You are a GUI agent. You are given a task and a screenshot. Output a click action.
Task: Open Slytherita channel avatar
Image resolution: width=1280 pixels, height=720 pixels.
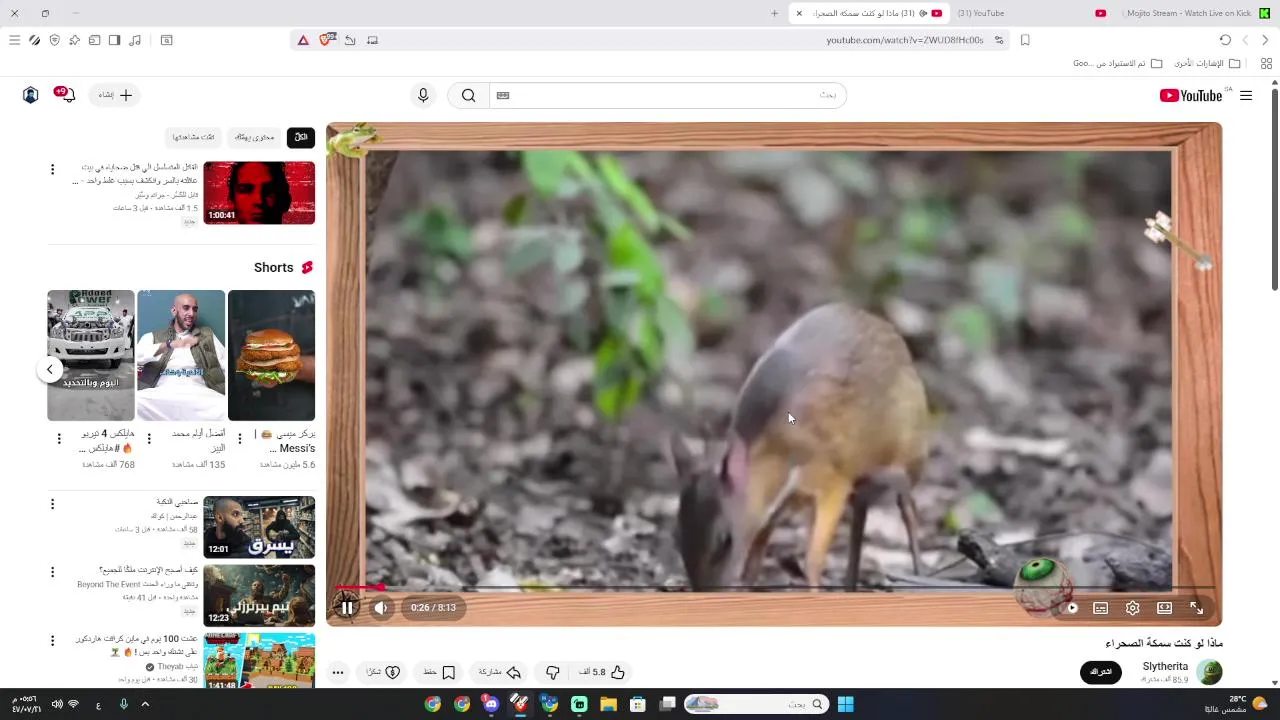tap(1210, 672)
